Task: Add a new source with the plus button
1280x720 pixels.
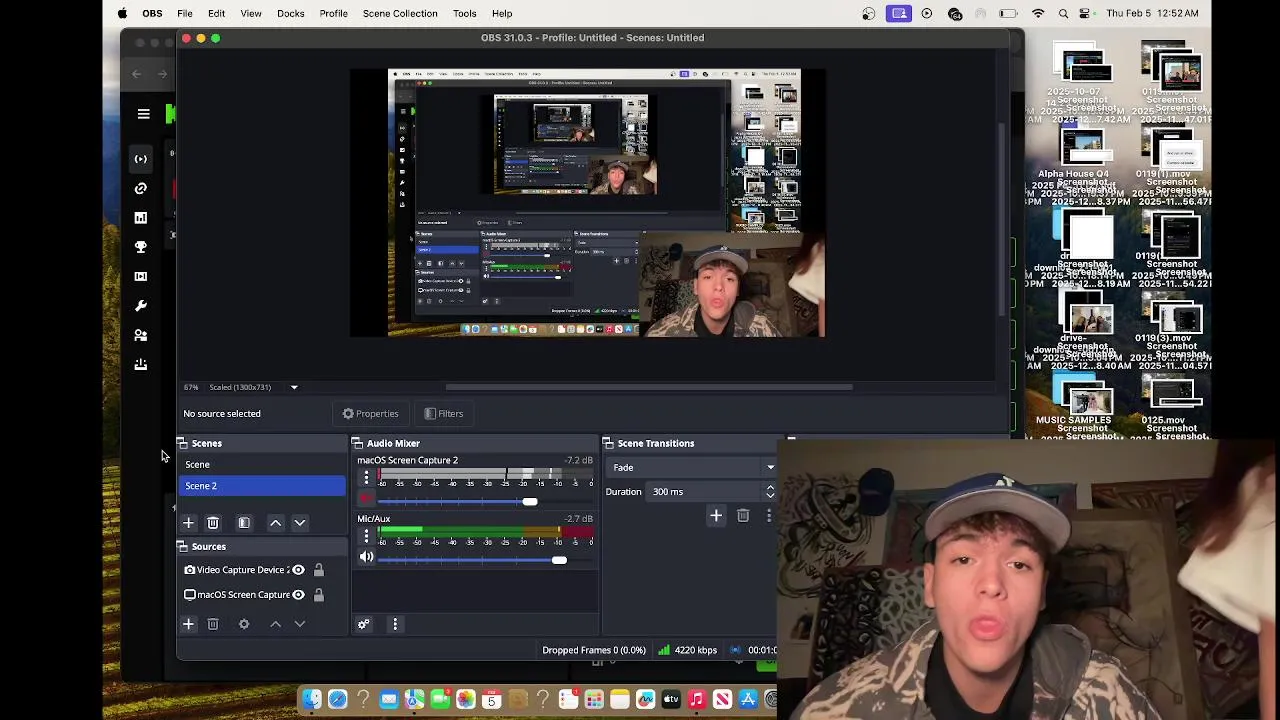Action: click(188, 623)
